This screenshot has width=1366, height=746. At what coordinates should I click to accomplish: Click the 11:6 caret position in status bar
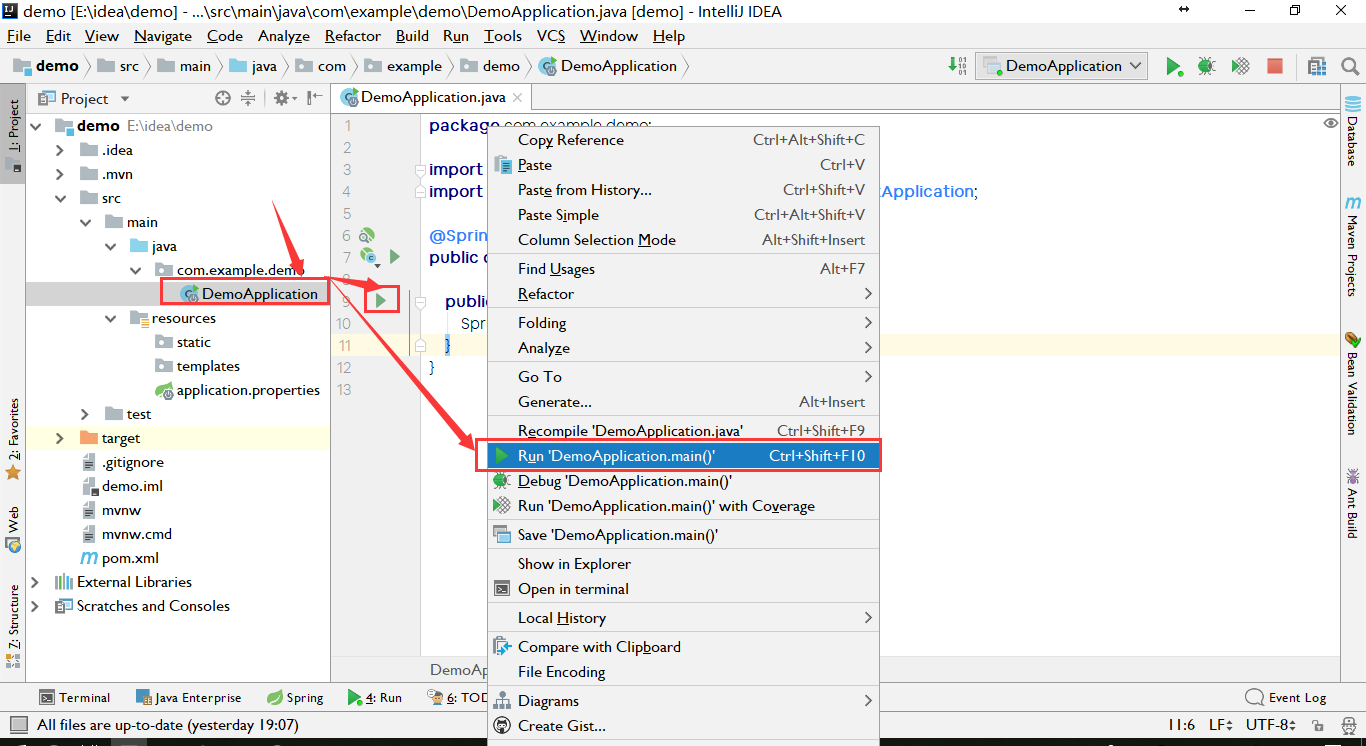[1181, 725]
